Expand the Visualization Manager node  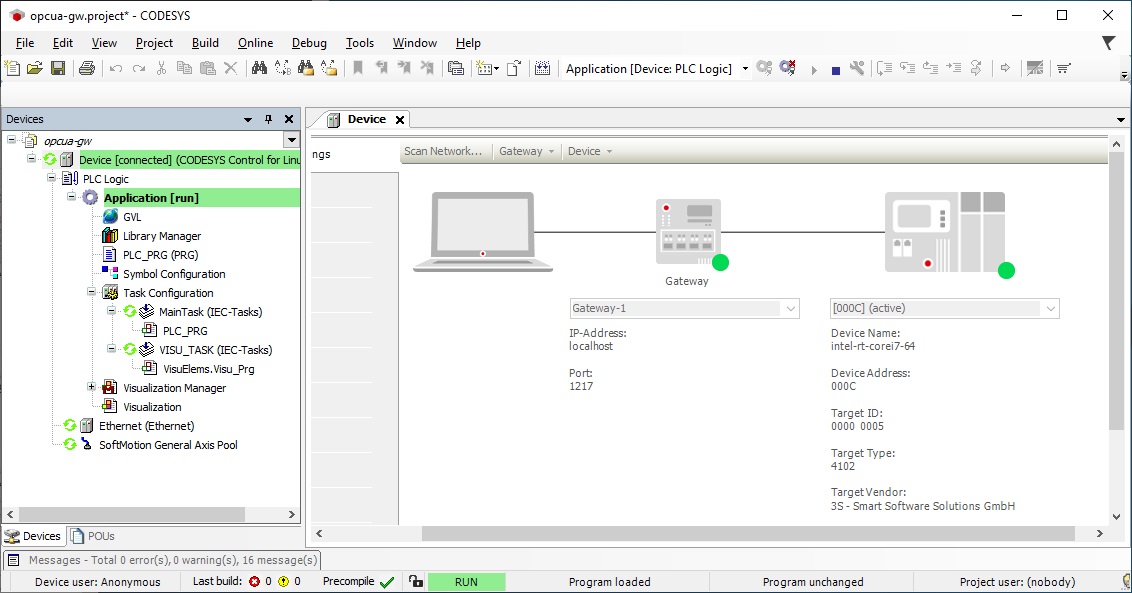[x=92, y=387]
